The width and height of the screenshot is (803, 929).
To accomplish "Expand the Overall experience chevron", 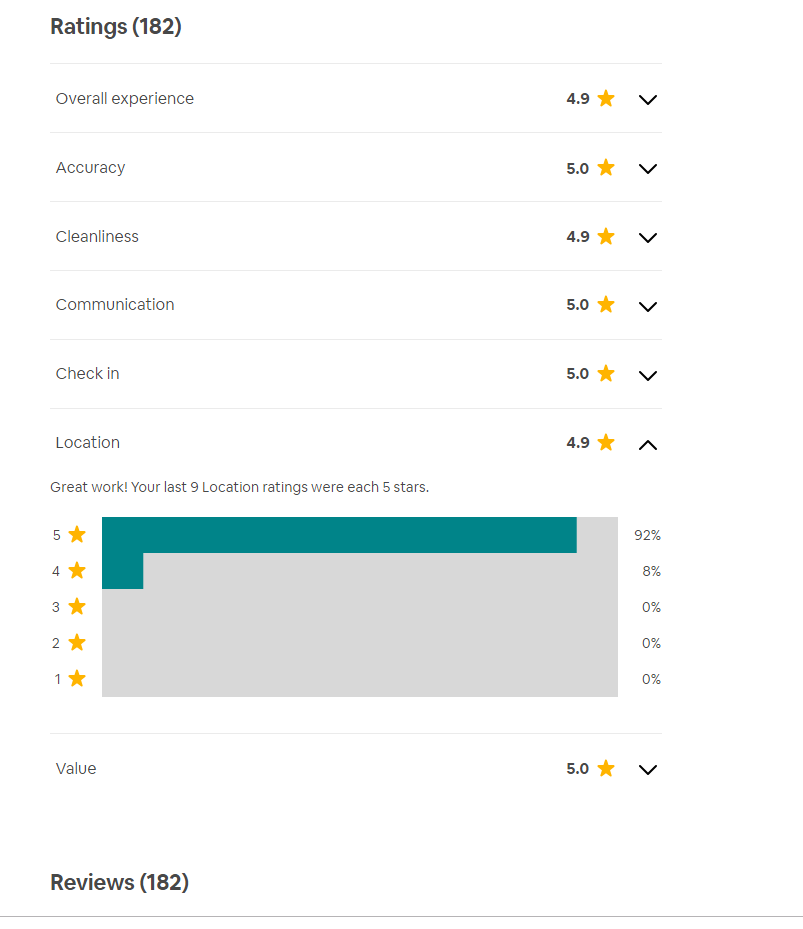I will [x=647, y=100].
